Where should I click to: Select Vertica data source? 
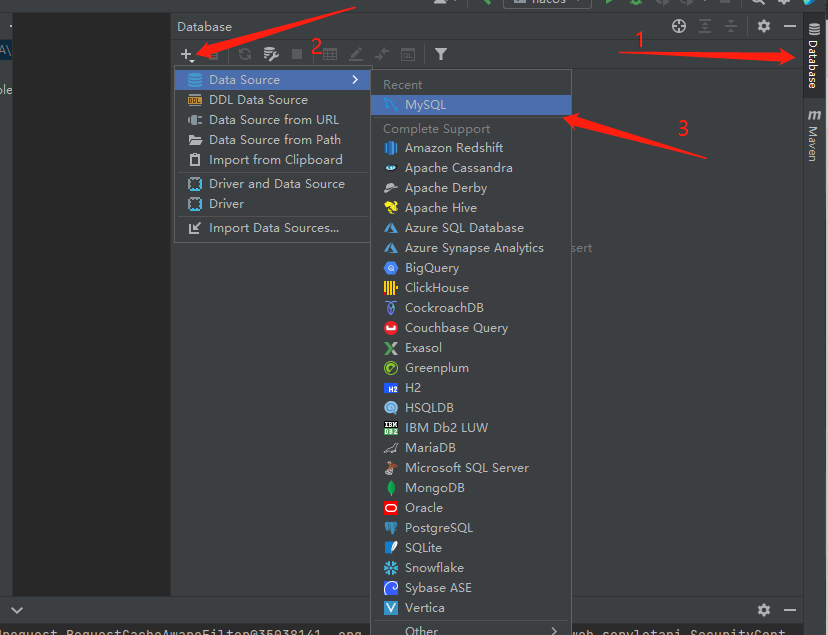[x=471, y=608]
